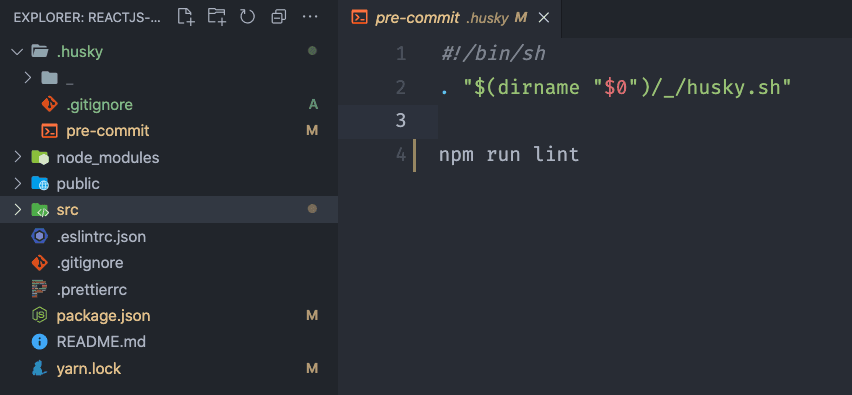The height and width of the screenshot is (395, 852).
Task: Expand the public folder chevron
Action: pos(17,184)
